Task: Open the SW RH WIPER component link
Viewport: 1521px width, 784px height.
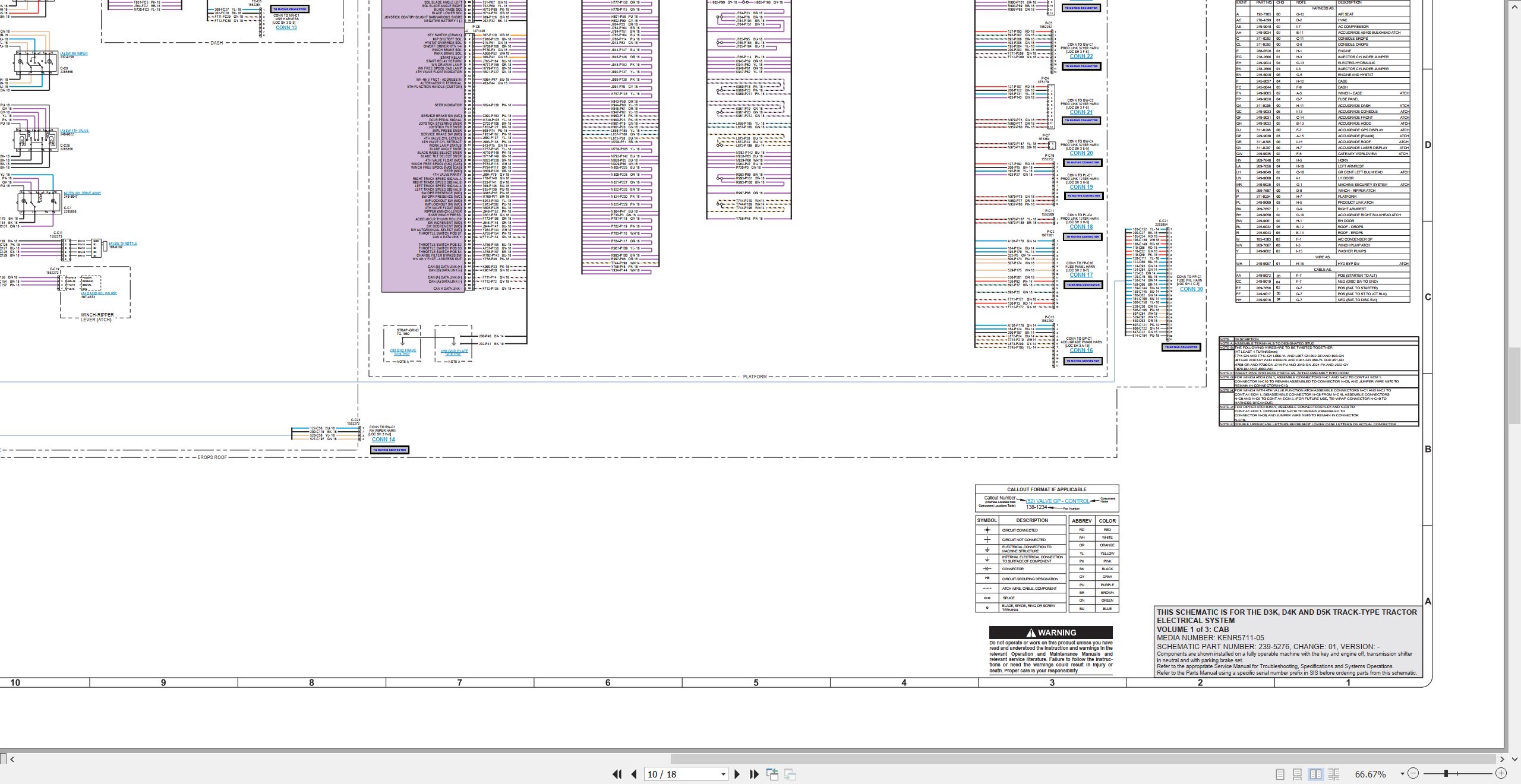Action: [74, 54]
